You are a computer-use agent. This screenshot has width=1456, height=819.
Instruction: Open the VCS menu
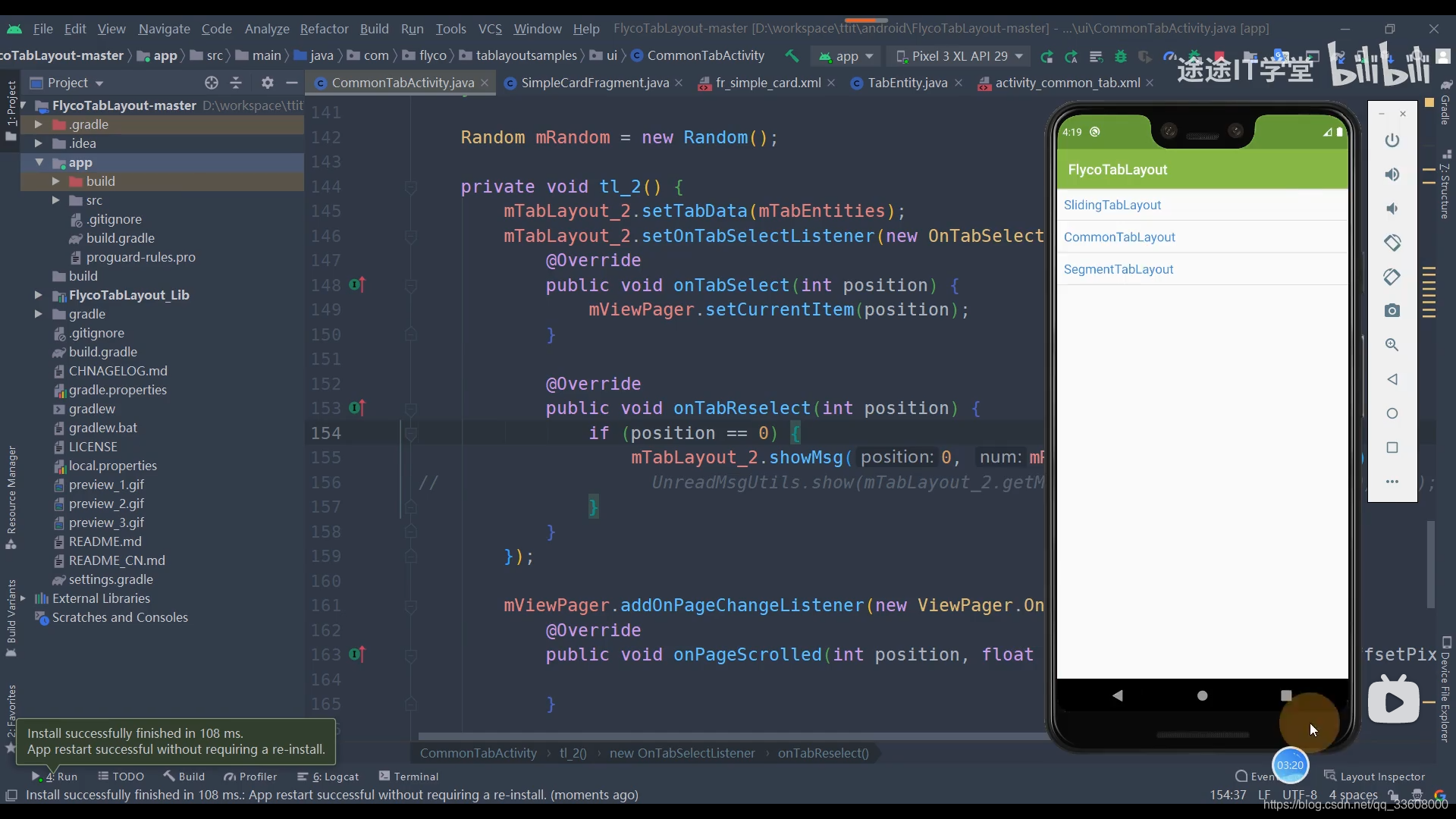tap(490, 29)
